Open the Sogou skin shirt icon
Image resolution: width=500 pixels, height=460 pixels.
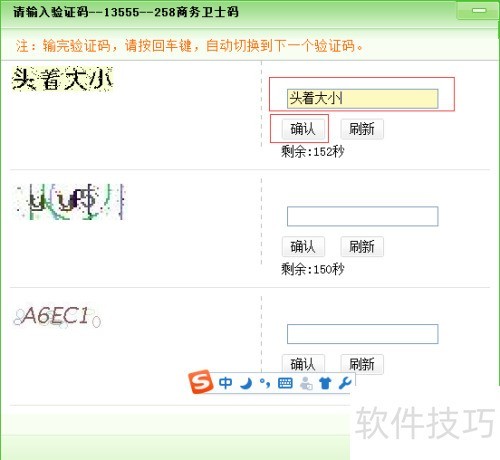click(325, 383)
